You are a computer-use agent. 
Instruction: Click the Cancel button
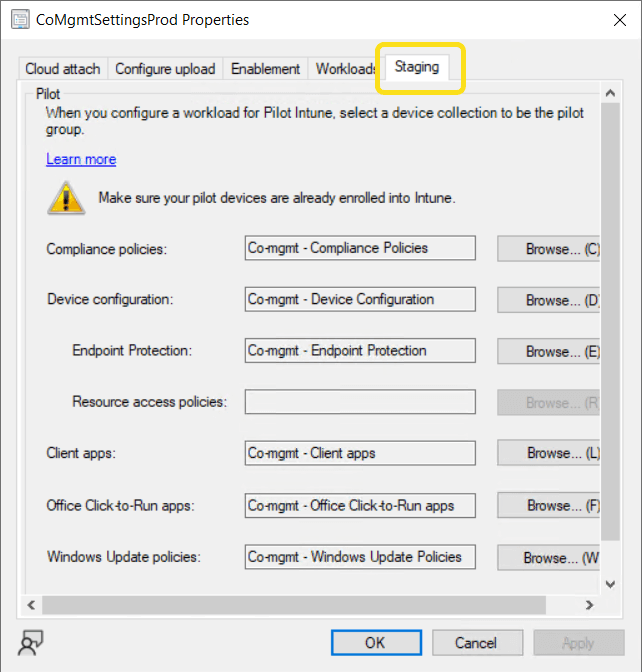point(477,642)
